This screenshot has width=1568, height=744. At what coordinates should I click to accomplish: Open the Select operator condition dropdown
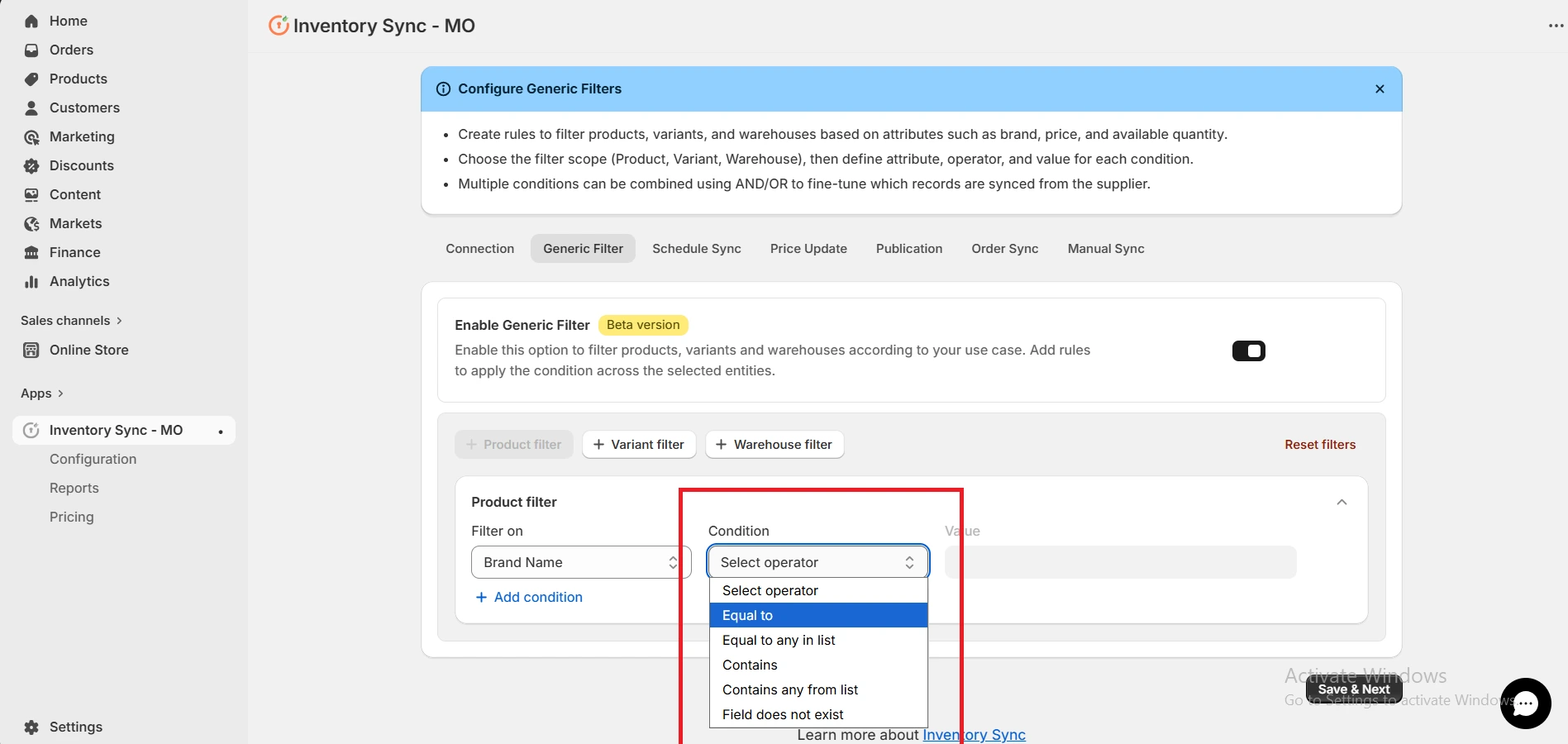tap(817, 562)
